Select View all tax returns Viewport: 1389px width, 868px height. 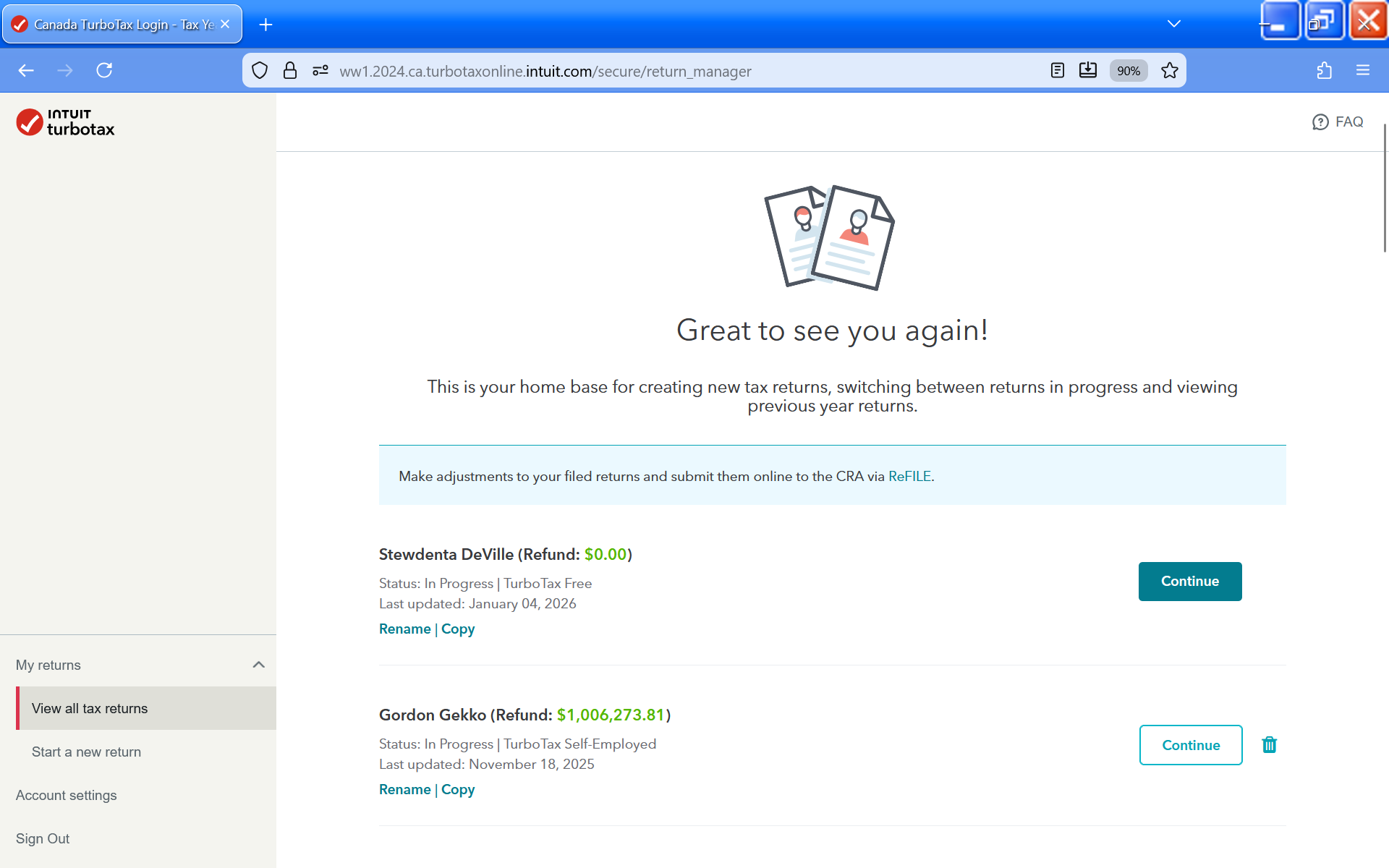click(x=90, y=708)
